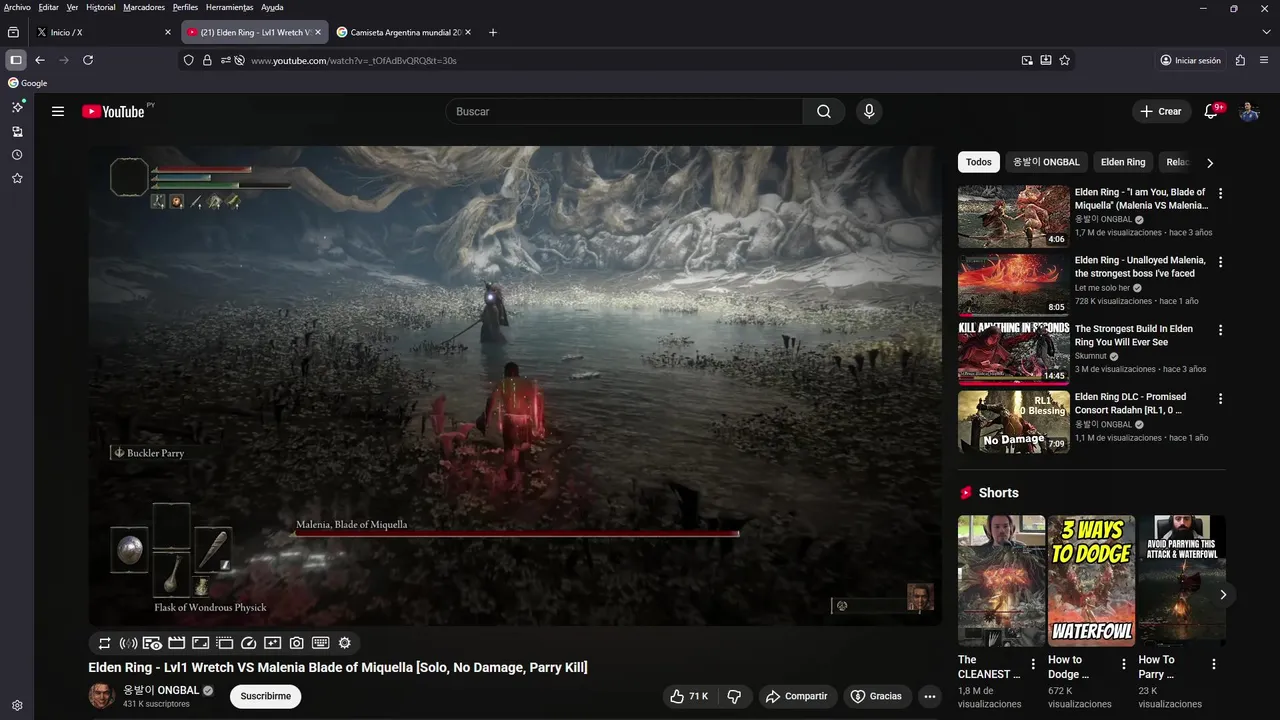Click the resize player icon with corner arrows
The width and height of the screenshot is (1280, 720).
click(200, 643)
